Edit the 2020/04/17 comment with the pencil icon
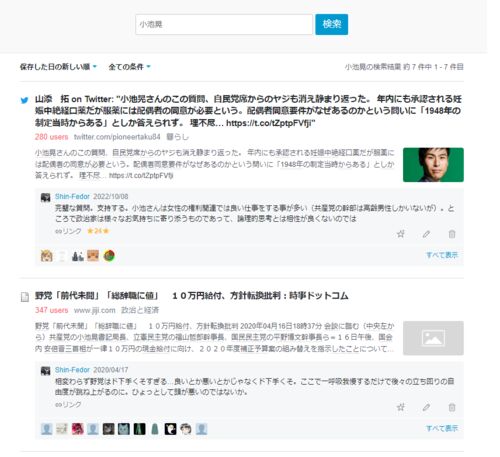This screenshot has width=500, height=457. [x=426, y=407]
